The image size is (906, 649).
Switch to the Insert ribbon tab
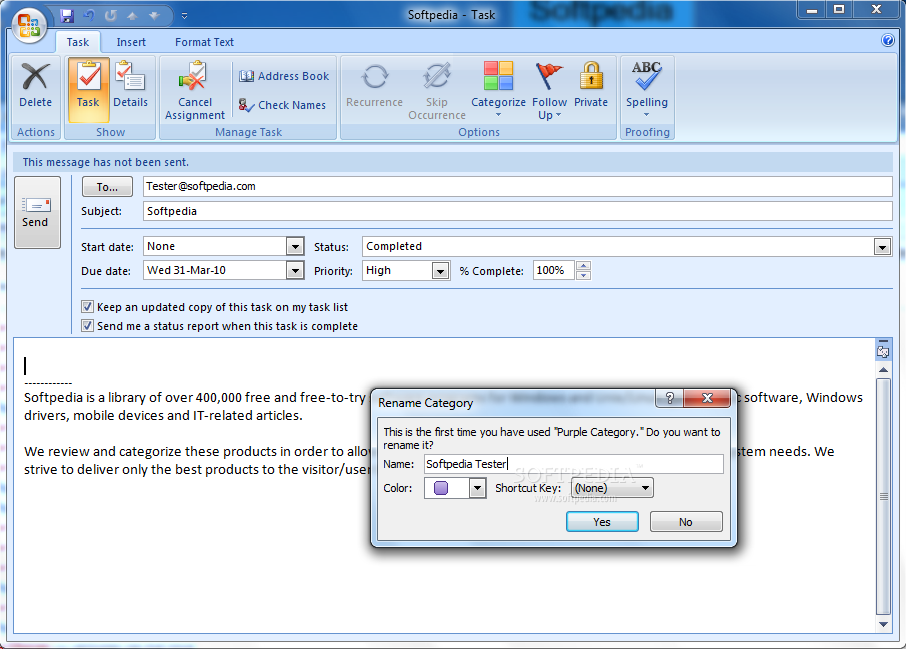tap(131, 42)
